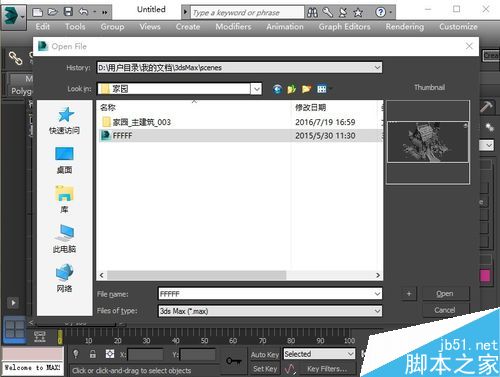Click the plus increment save button

coord(409,294)
